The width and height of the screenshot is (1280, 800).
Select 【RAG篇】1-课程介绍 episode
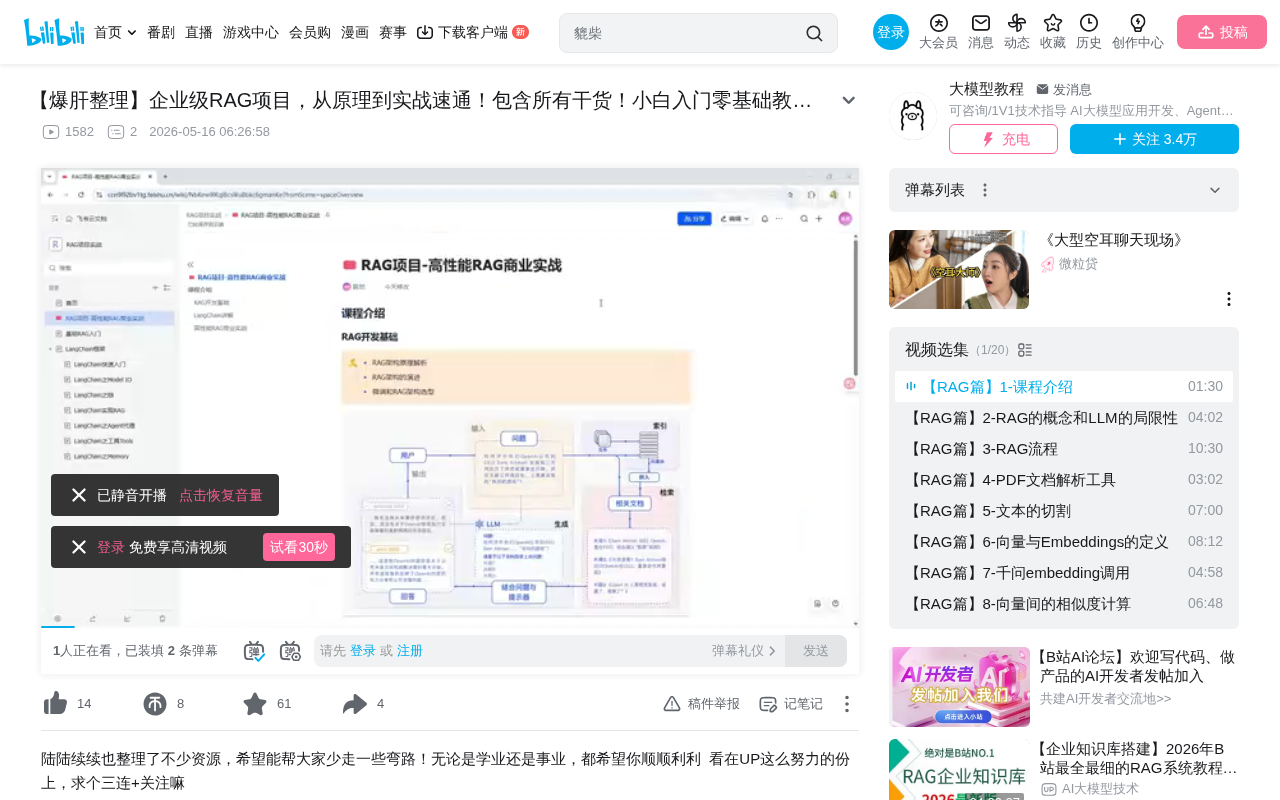click(1064, 387)
